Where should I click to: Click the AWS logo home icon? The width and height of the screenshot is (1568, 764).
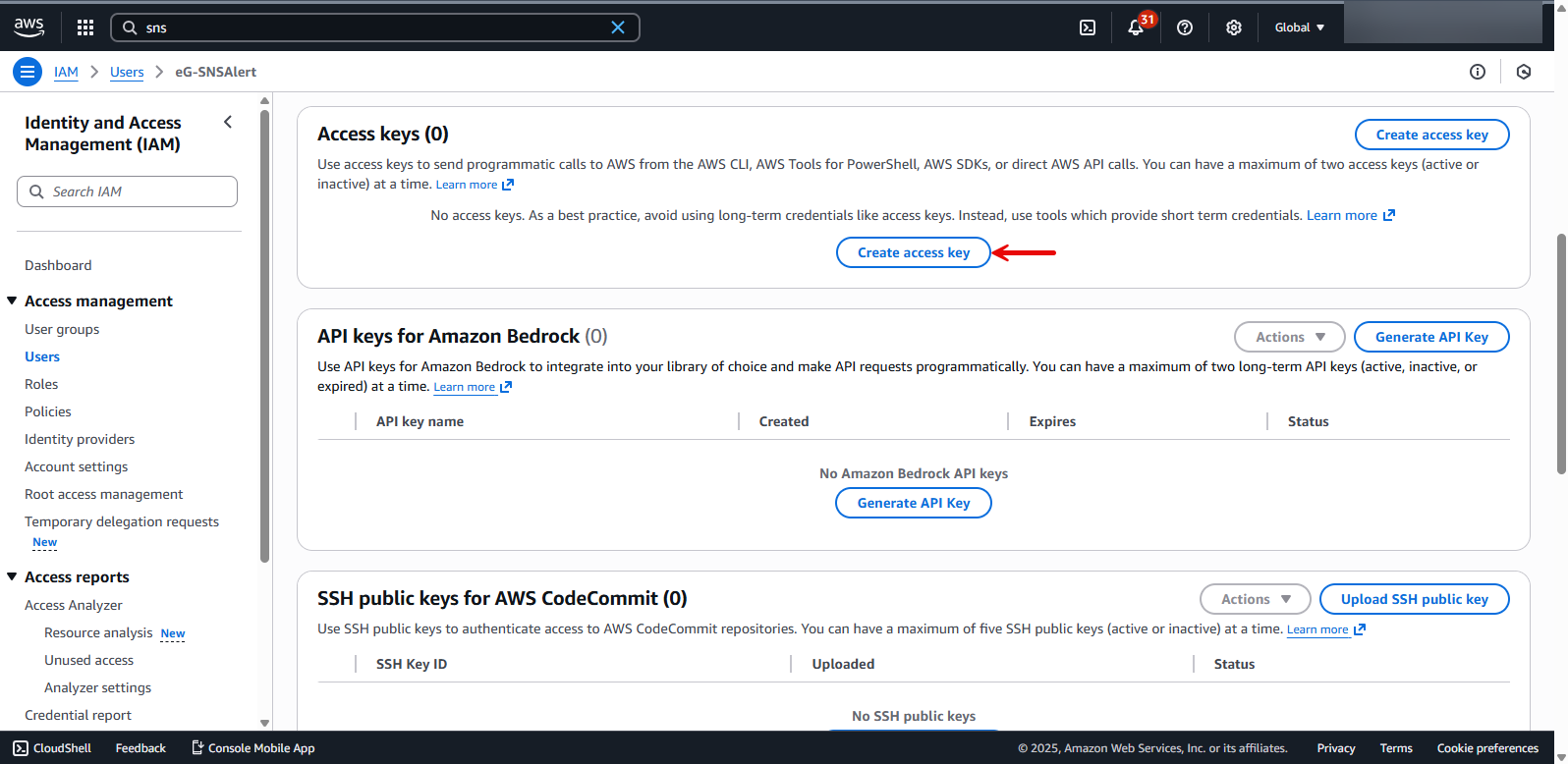click(x=29, y=27)
